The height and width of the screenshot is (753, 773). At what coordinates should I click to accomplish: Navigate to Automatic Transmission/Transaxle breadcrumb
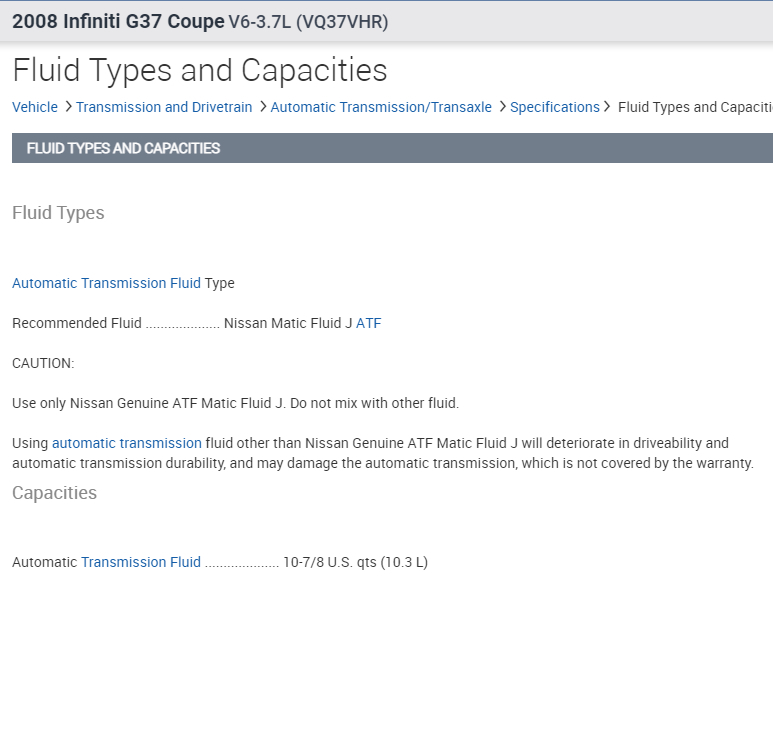(381, 107)
